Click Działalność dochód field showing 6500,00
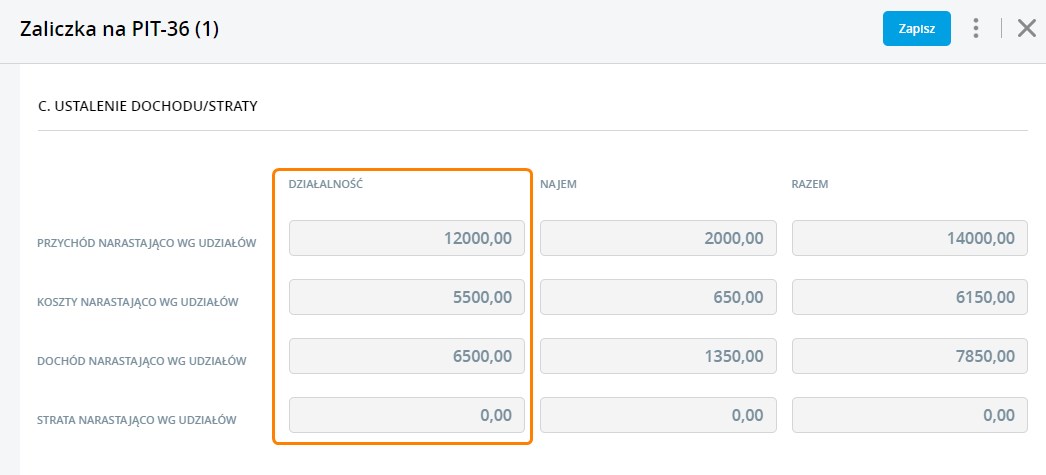Viewport: 1046px width, 475px height. point(406,356)
